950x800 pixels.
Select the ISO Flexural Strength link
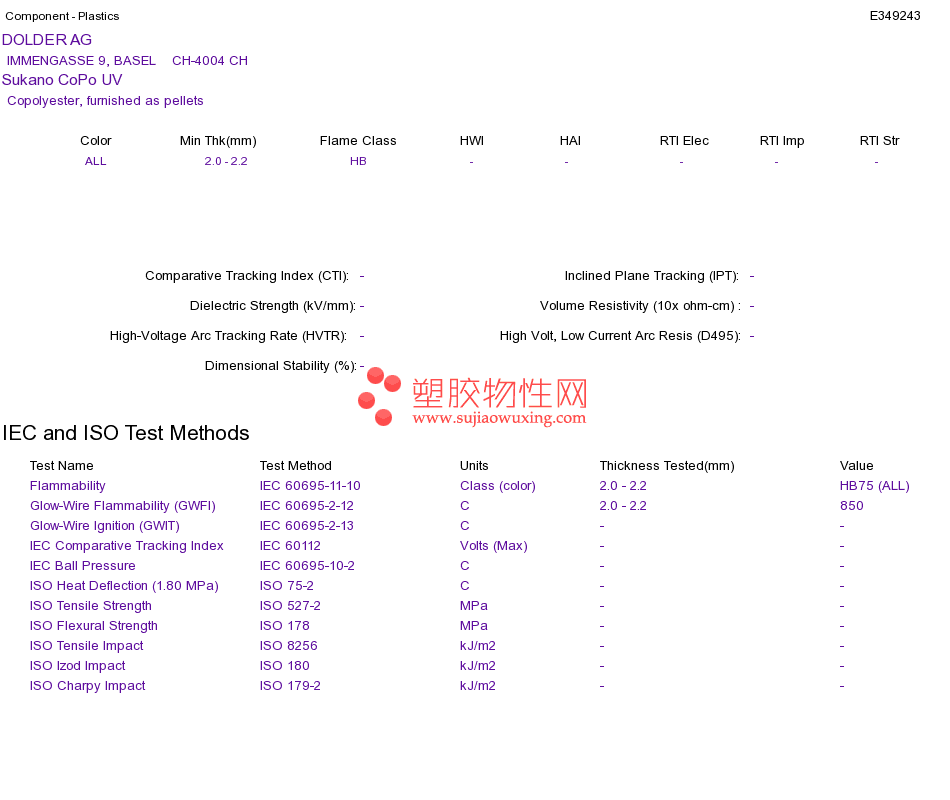93,625
